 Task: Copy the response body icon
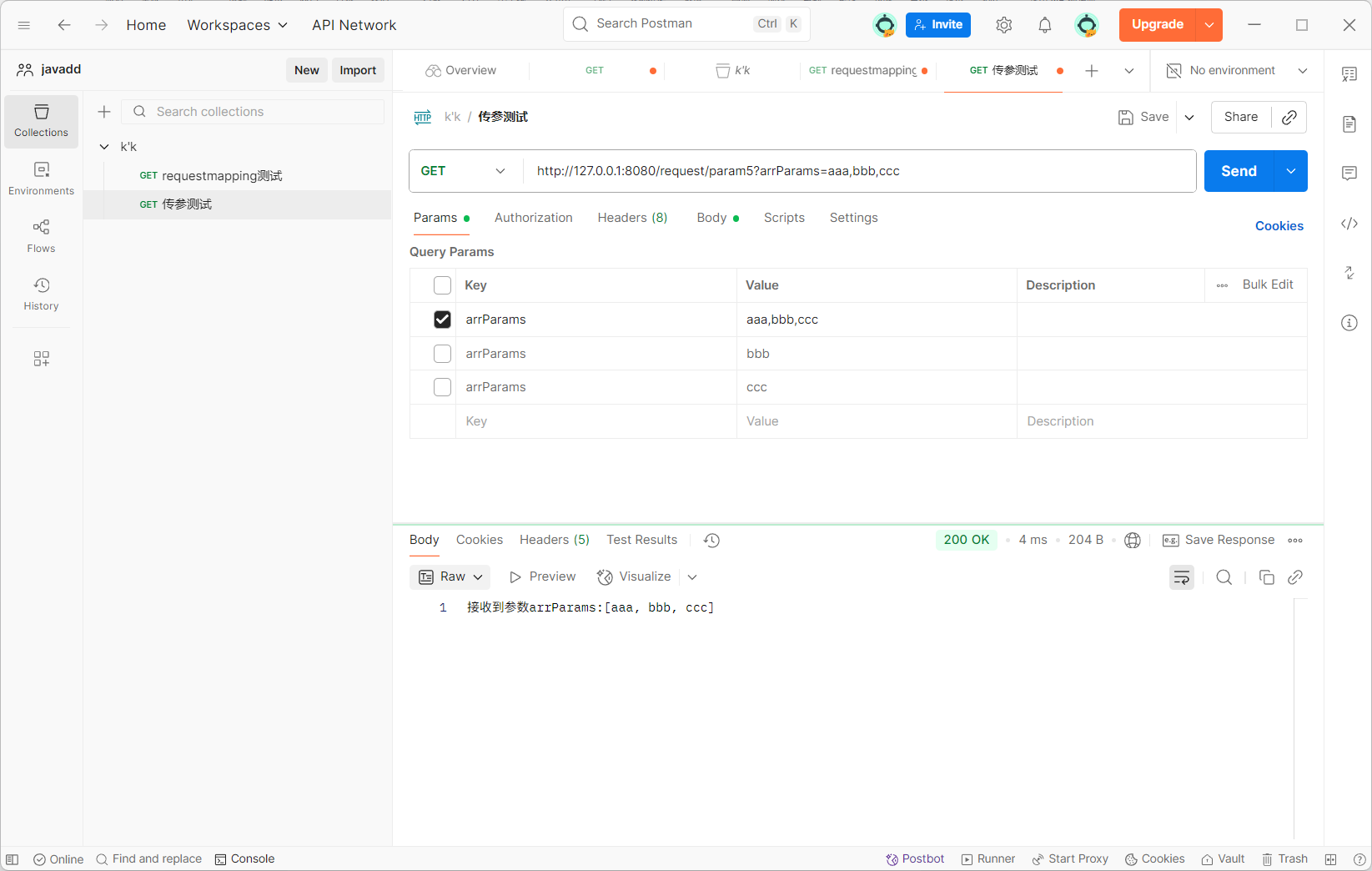(x=1266, y=577)
